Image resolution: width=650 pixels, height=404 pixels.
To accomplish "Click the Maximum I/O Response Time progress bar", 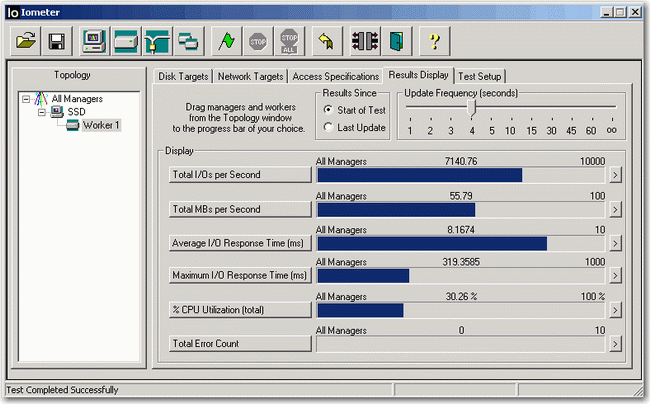I will (x=461, y=276).
